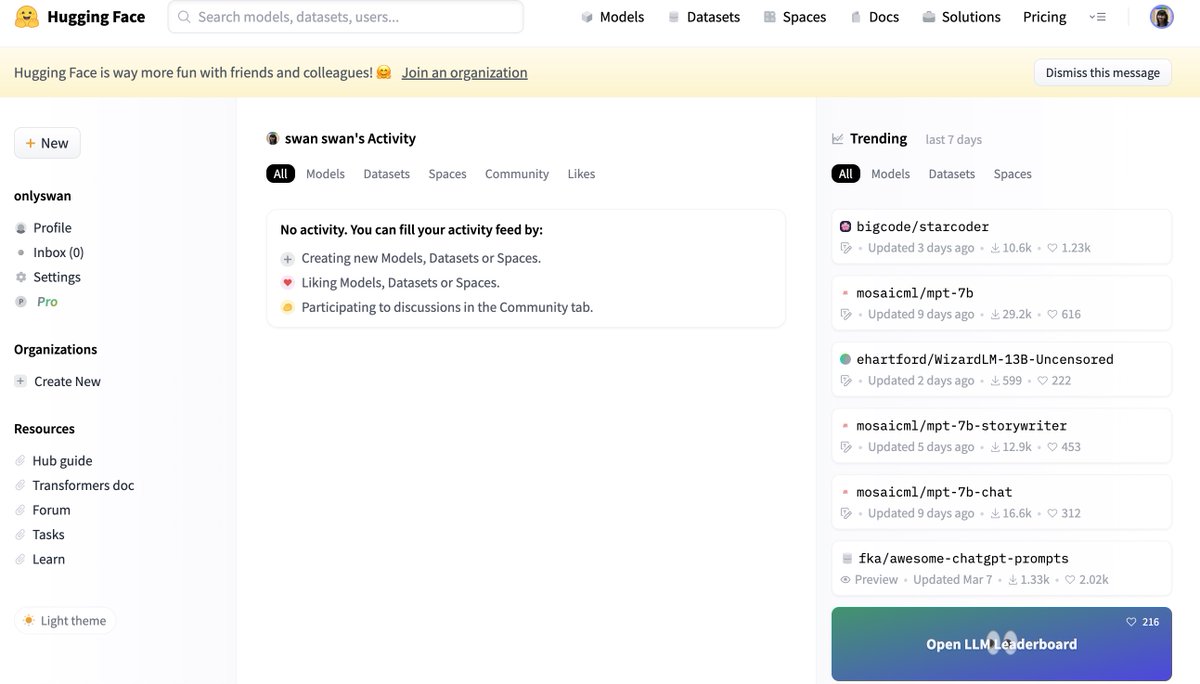Click the Hub guide link icon

[21, 461]
